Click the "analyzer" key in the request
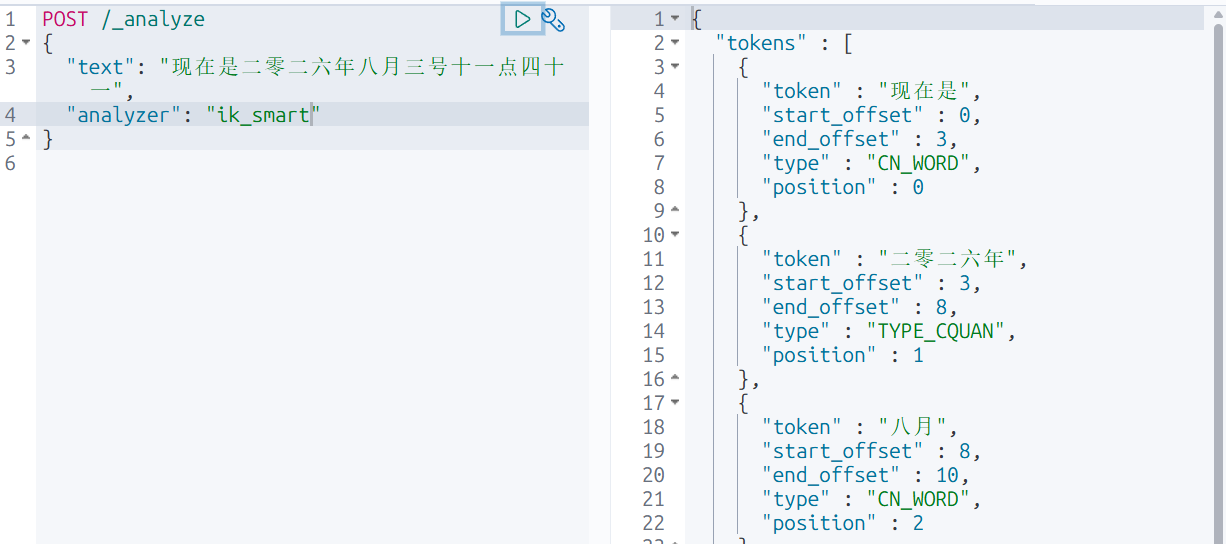Screen dimensions: 1226x544 point(123,115)
